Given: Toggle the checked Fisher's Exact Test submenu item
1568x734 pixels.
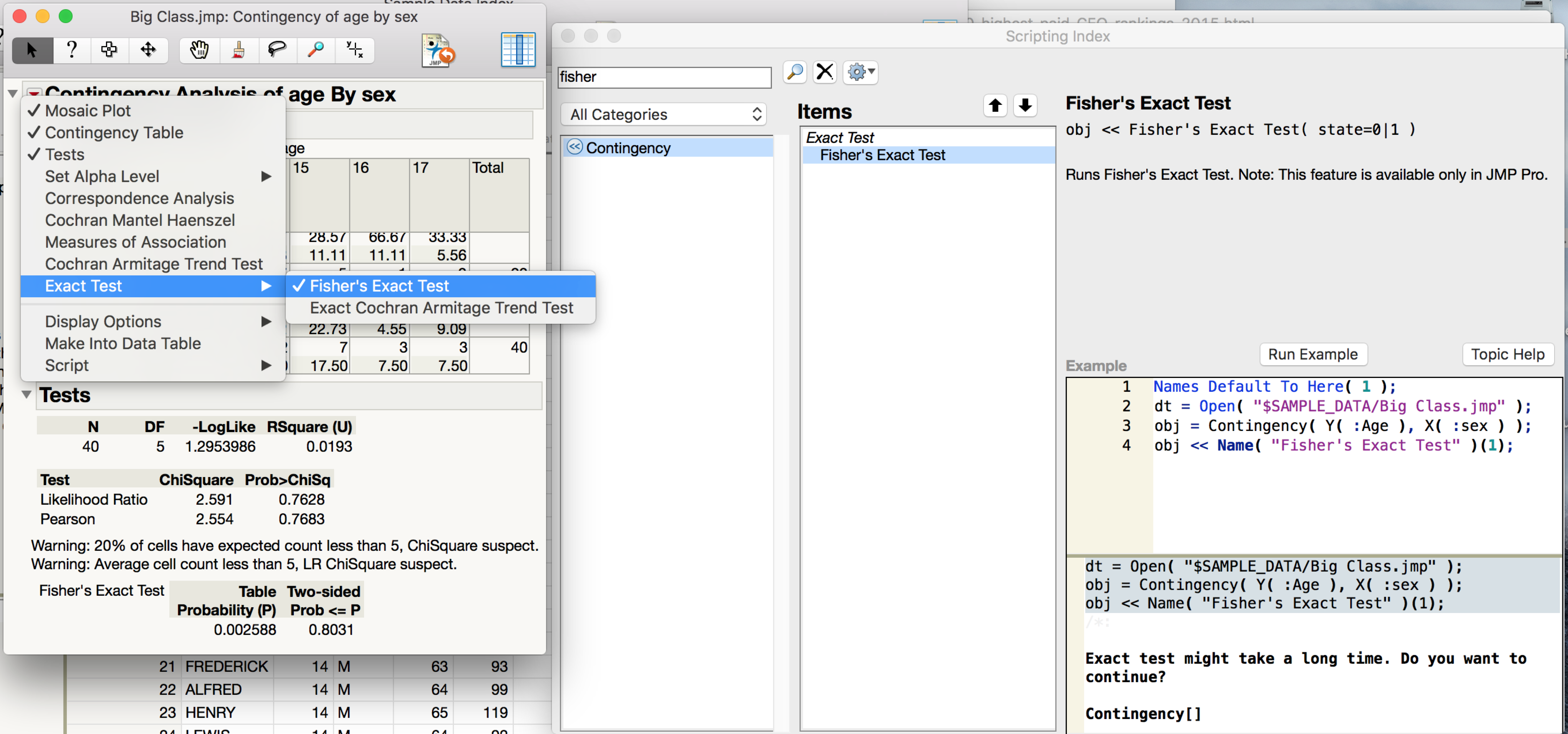Looking at the screenshot, I should point(379,286).
